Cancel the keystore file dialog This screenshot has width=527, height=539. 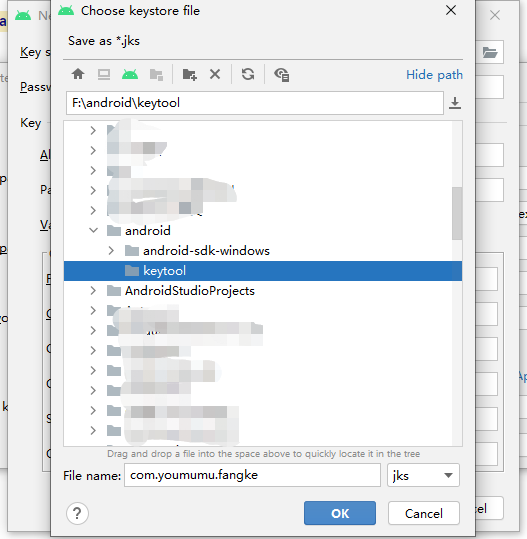(x=424, y=513)
